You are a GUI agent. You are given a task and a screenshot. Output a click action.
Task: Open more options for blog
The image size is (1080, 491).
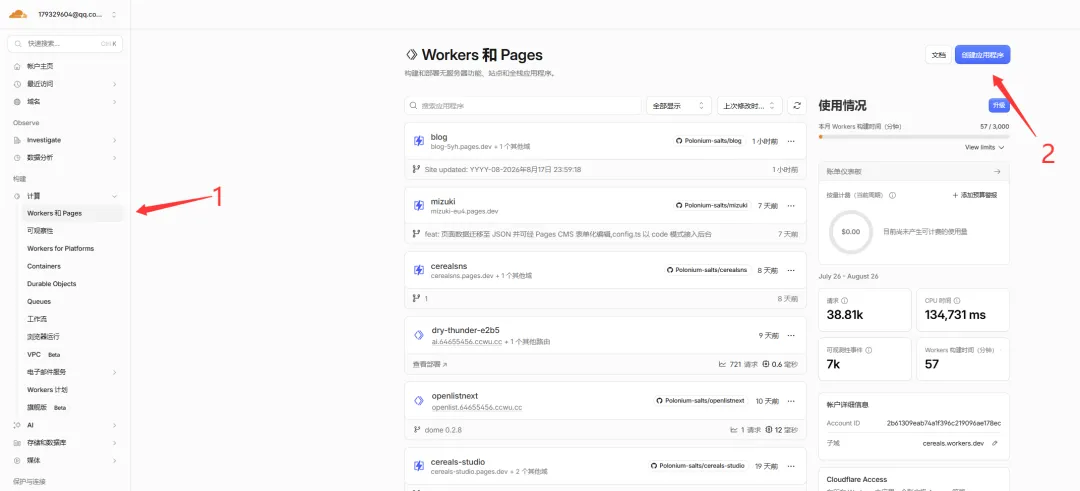pos(791,140)
